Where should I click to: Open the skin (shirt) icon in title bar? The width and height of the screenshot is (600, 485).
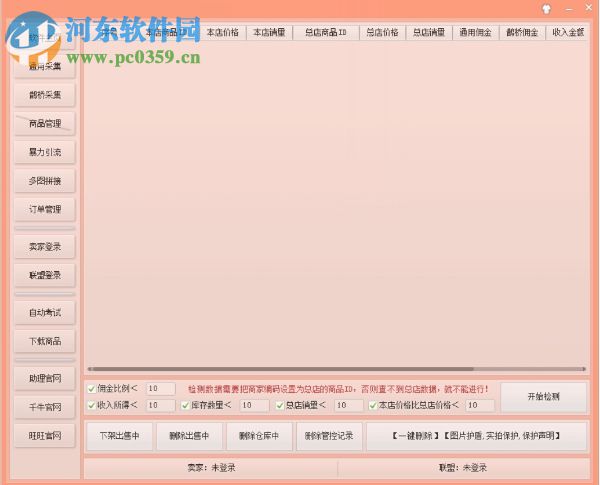pos(547,9)
